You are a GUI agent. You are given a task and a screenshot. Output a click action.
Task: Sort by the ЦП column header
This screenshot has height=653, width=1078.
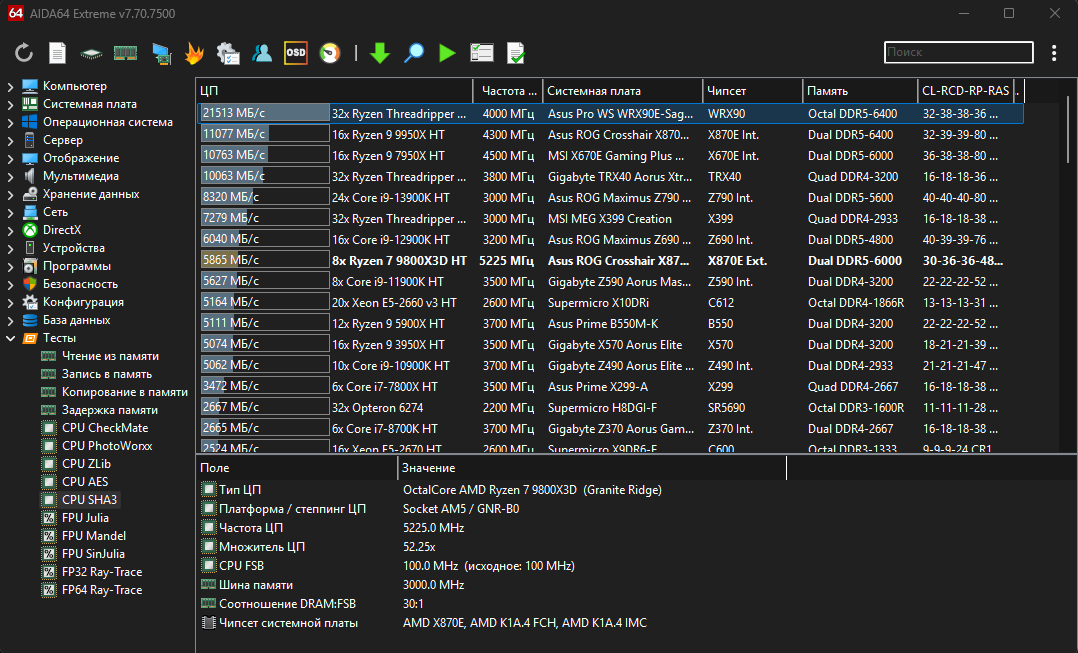click(x=335, y=91)
